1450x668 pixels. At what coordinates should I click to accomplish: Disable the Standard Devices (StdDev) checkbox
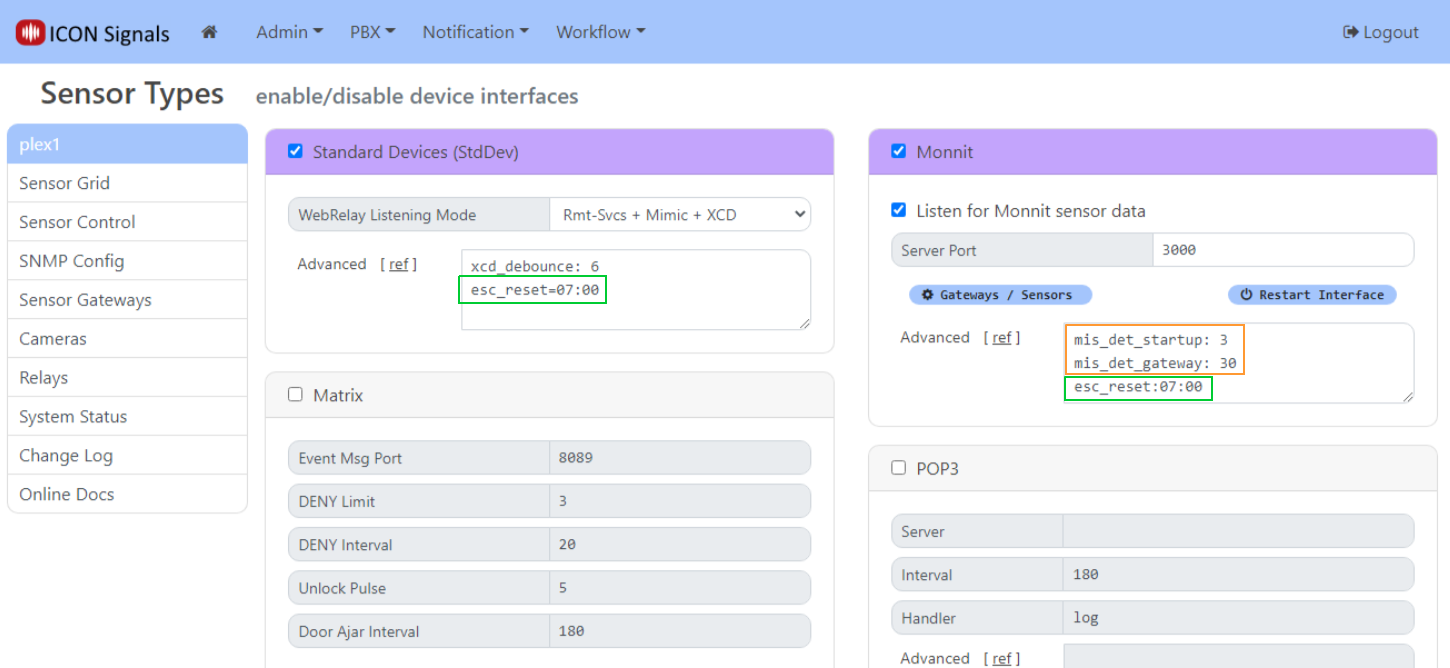[295, 151]
